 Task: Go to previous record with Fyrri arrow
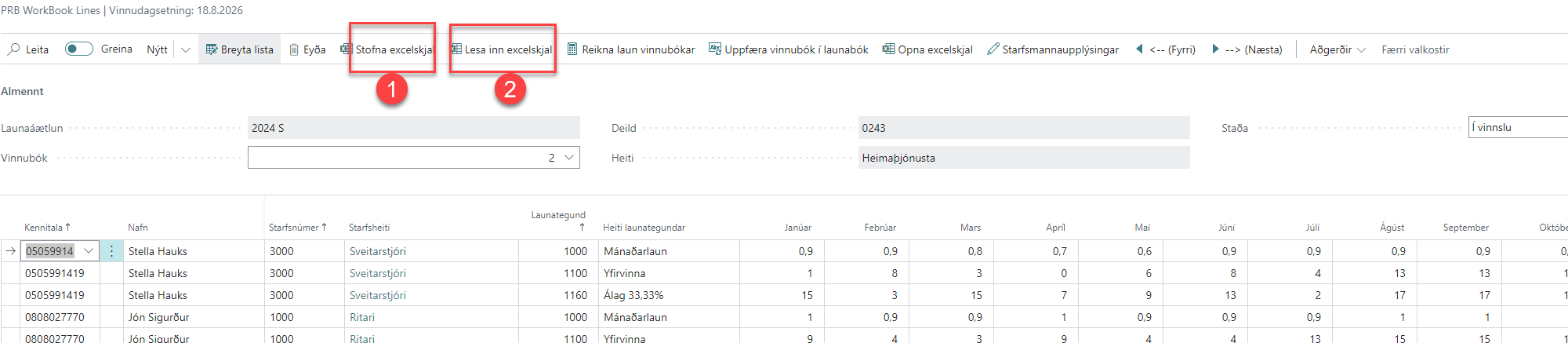point(1139,49)
